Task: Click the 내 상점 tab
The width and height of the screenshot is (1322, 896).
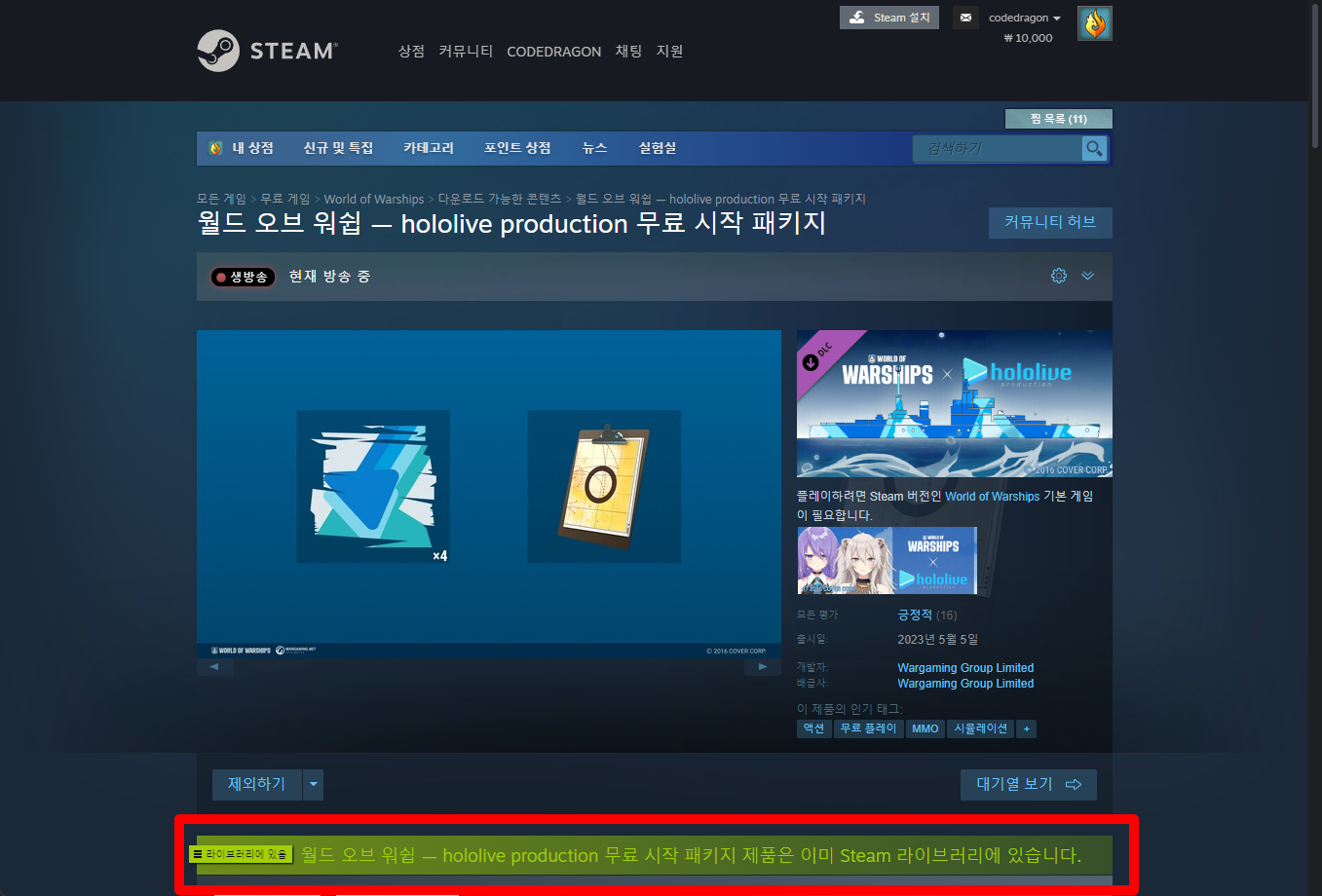Action: 252,148
